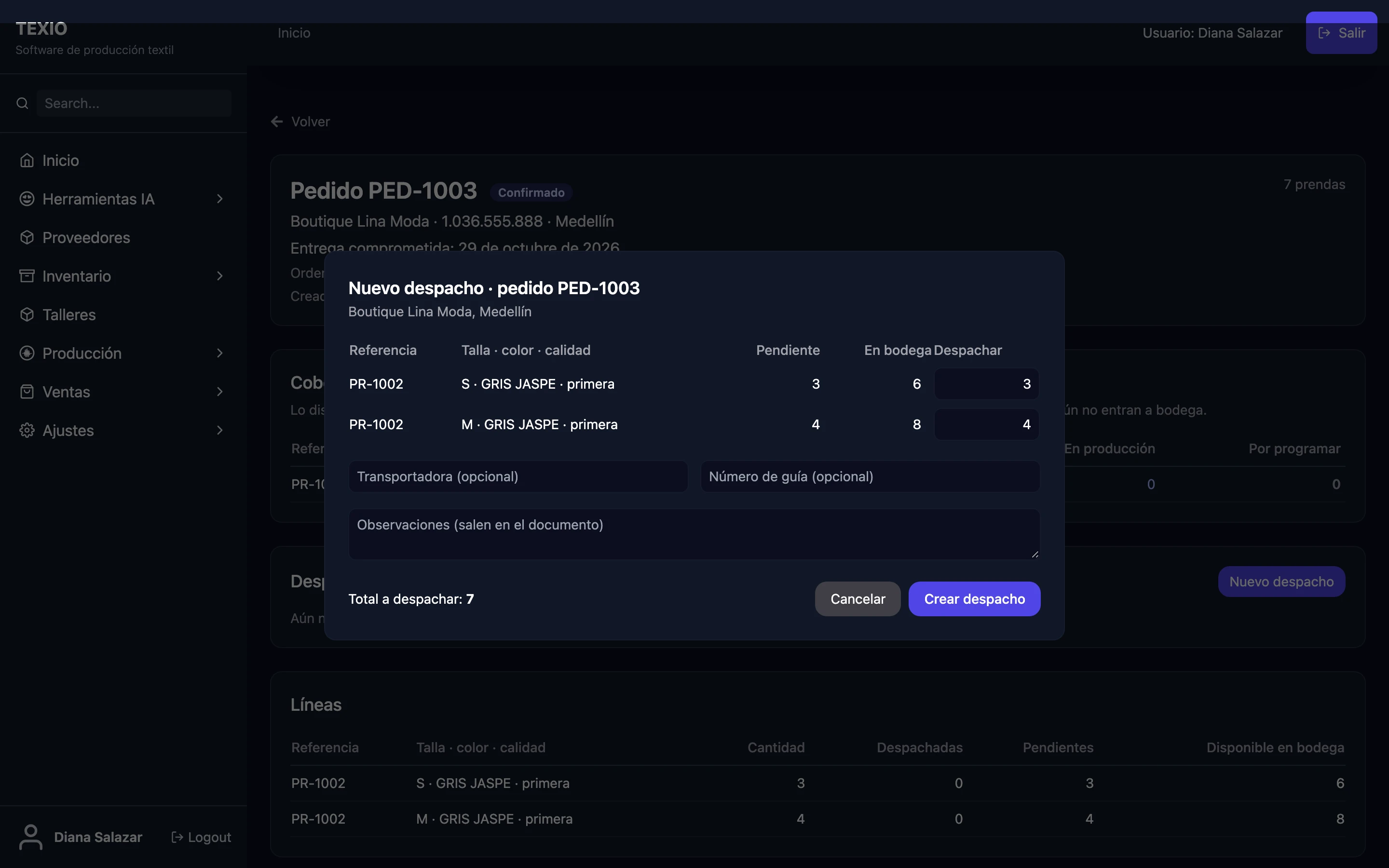Go to Inicio in top breadcrumb
This screenshot has width=1389, height=868.
tap(294, 33)
